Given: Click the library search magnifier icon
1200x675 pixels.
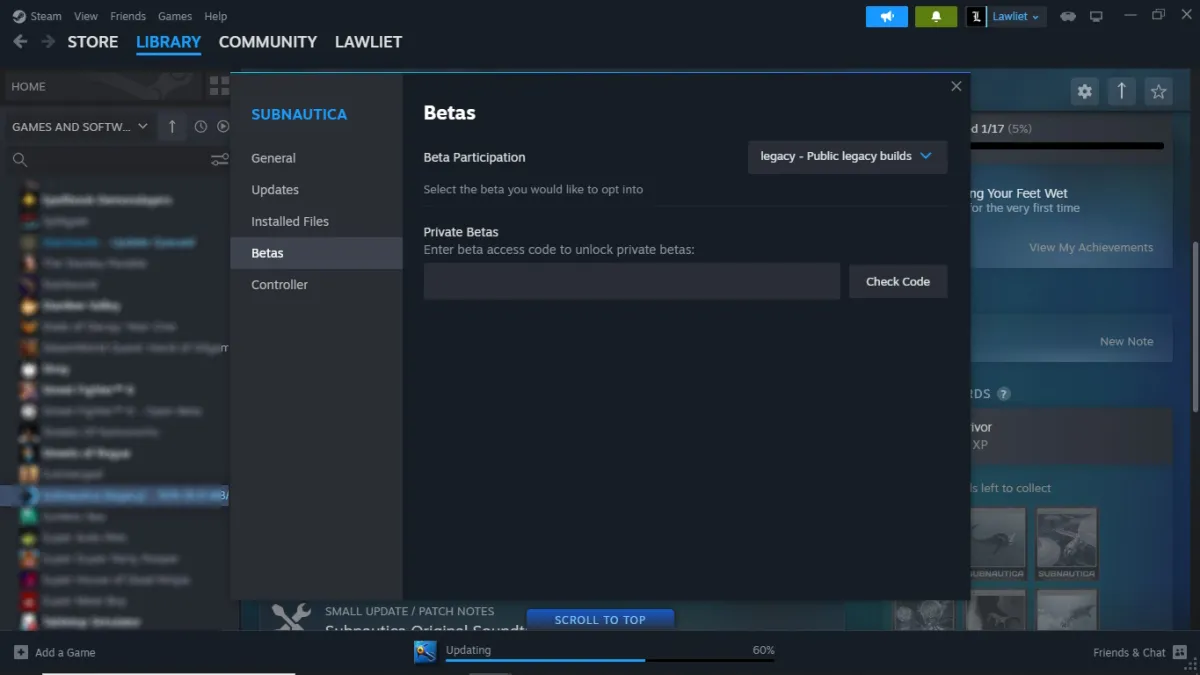Looking at the screenshot, I should (20, 160).
